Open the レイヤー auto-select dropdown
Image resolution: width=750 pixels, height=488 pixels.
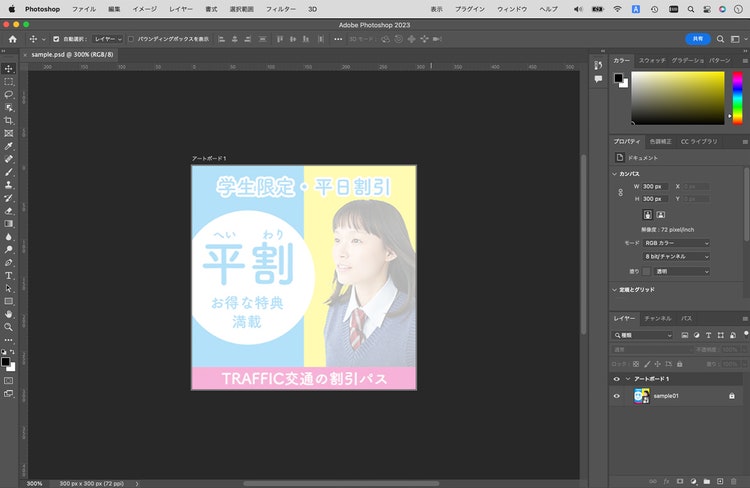tap(108, 39)
